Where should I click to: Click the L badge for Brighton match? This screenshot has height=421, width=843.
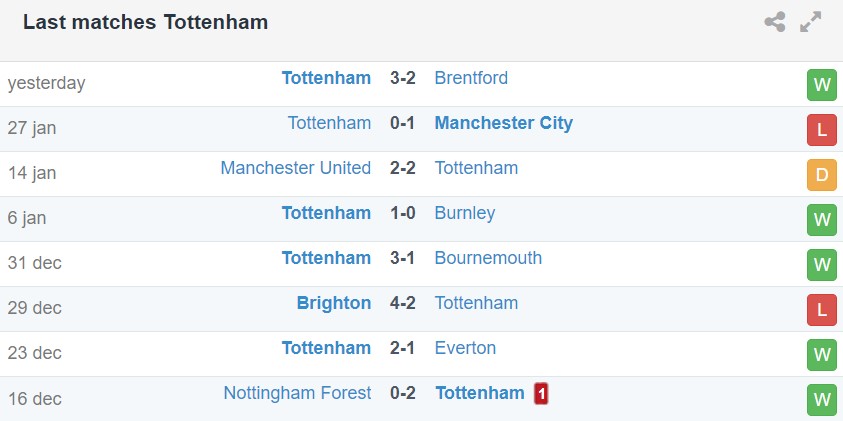[821, 310]
